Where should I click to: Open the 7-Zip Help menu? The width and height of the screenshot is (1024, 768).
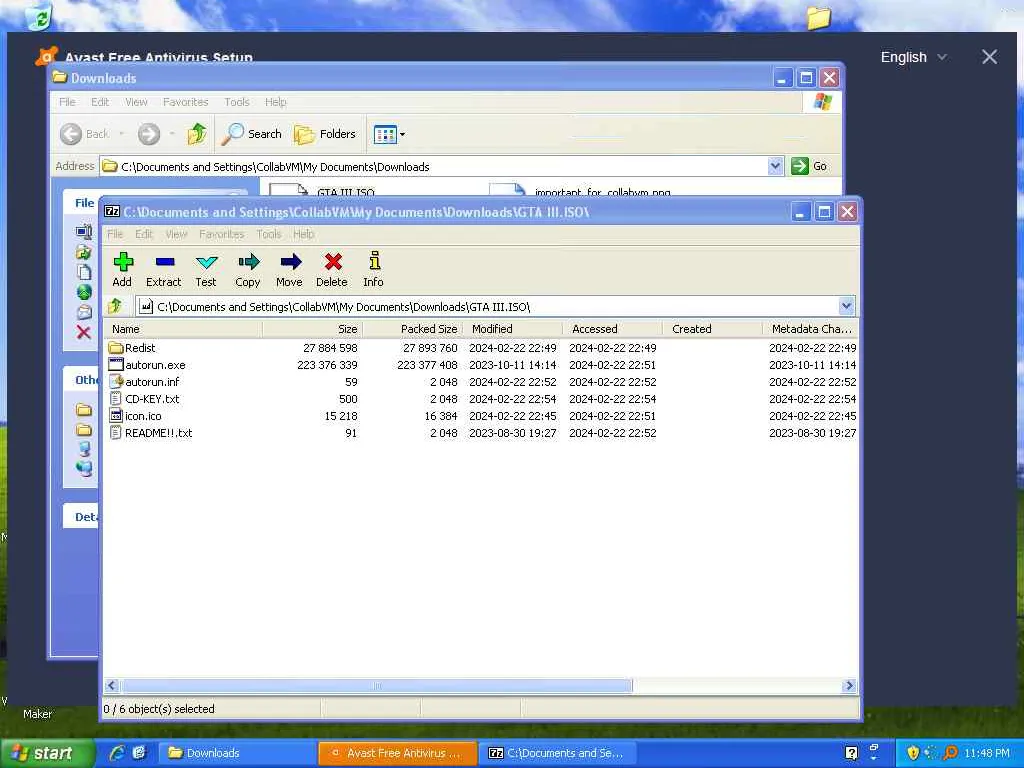[x=303, y=234]
